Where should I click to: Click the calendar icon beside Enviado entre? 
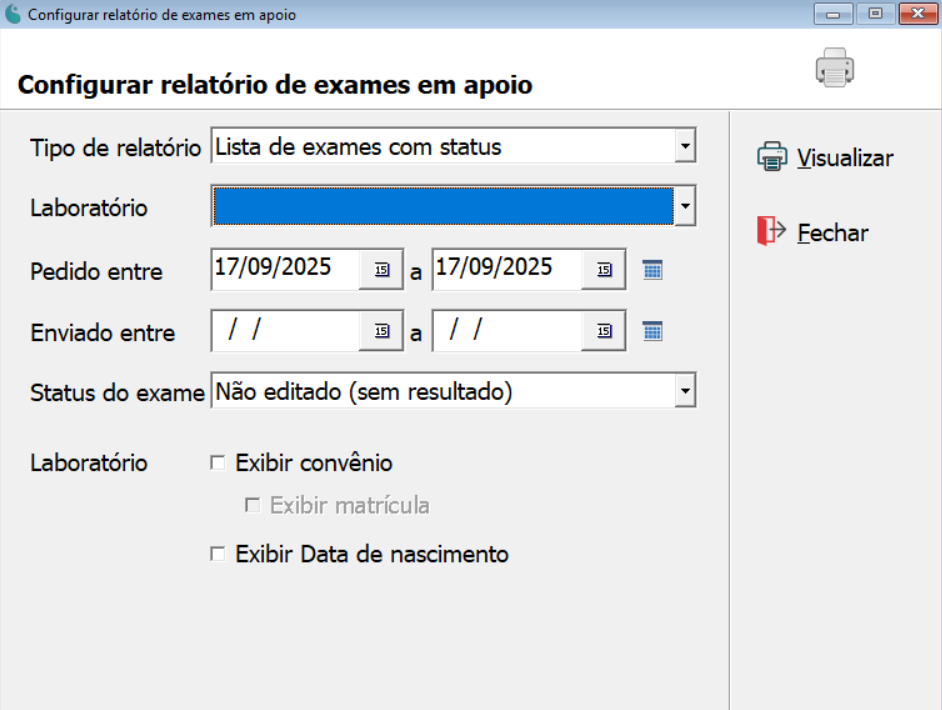point(651,331)
